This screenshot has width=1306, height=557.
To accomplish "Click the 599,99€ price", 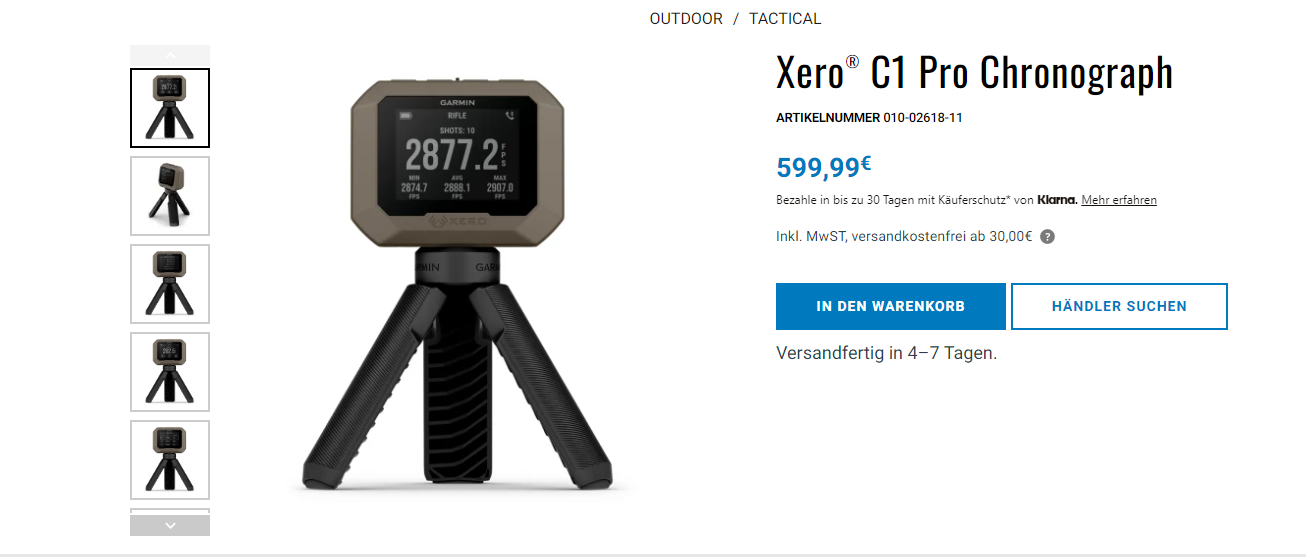I will point(824,166).
